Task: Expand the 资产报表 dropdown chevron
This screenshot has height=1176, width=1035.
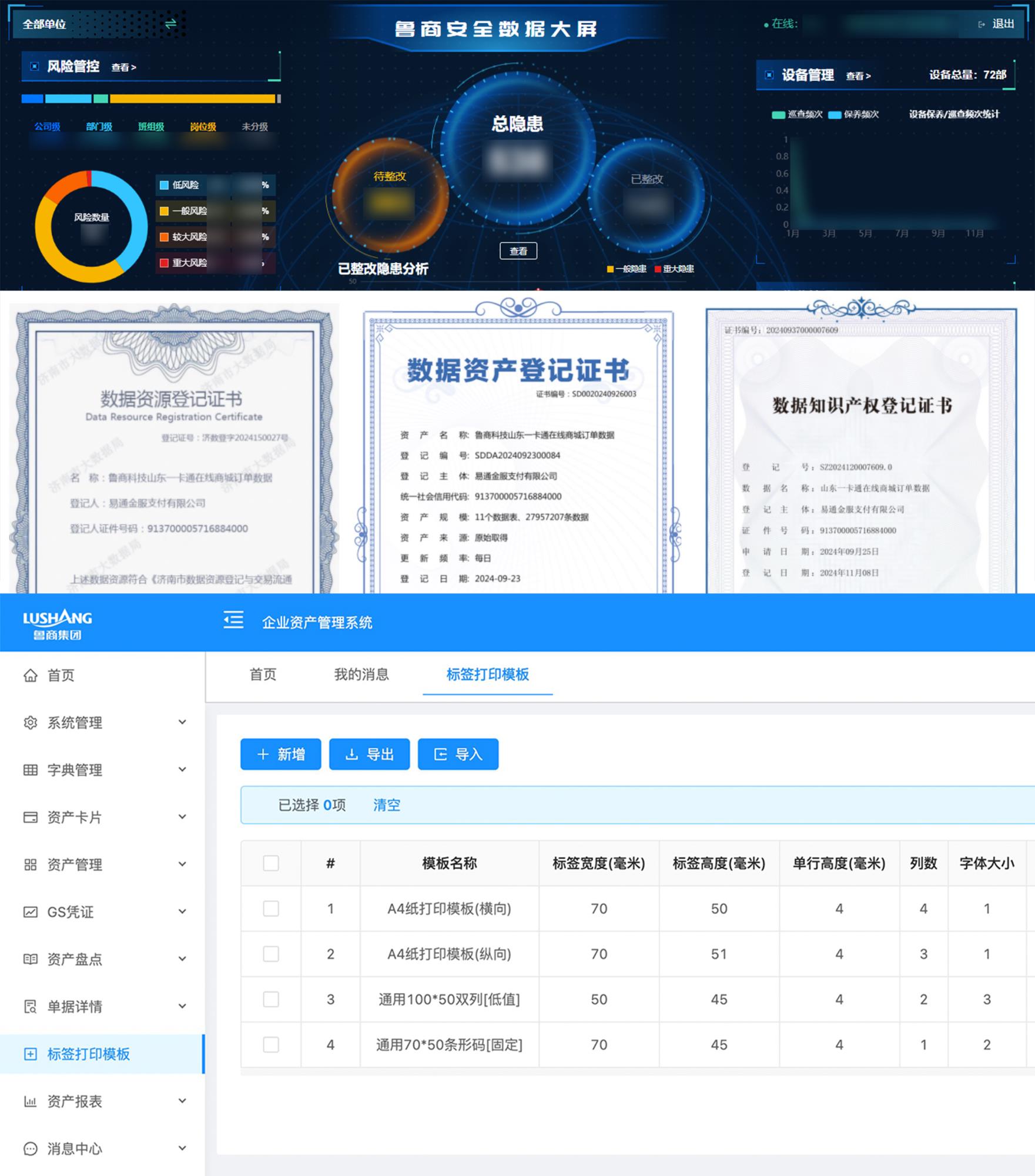Action: coord(182,1101)
